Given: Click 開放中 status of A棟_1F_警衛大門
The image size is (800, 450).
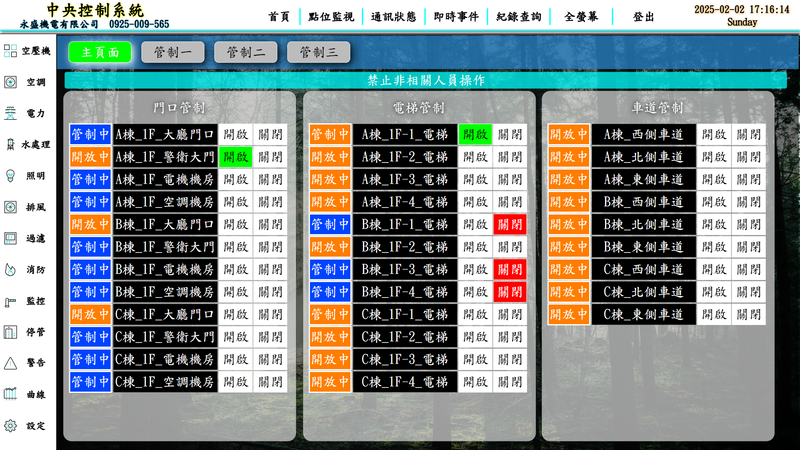Looking at the screenshot, I should (x=90, y=157).
